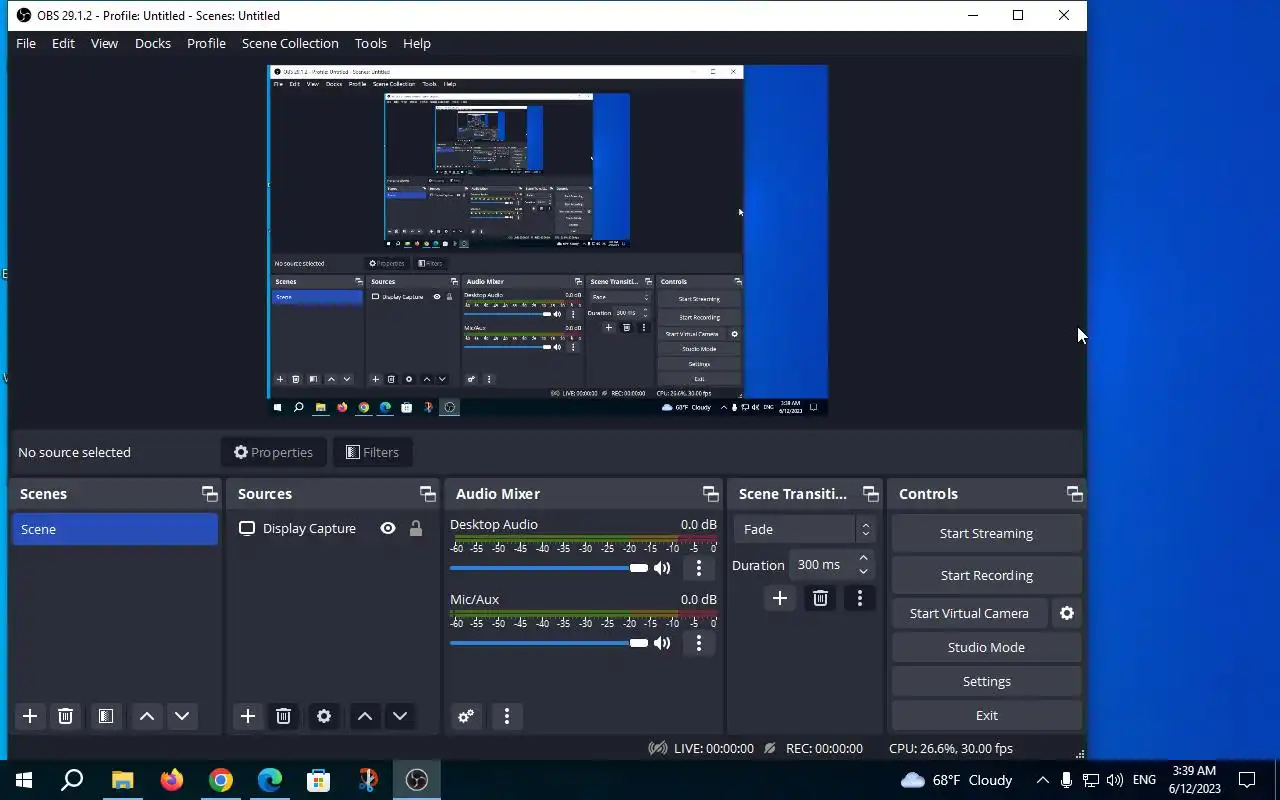The height and width of the screenshot is (800, 1280).
Task: Open the Profile menu
Action: pos(206,43)
